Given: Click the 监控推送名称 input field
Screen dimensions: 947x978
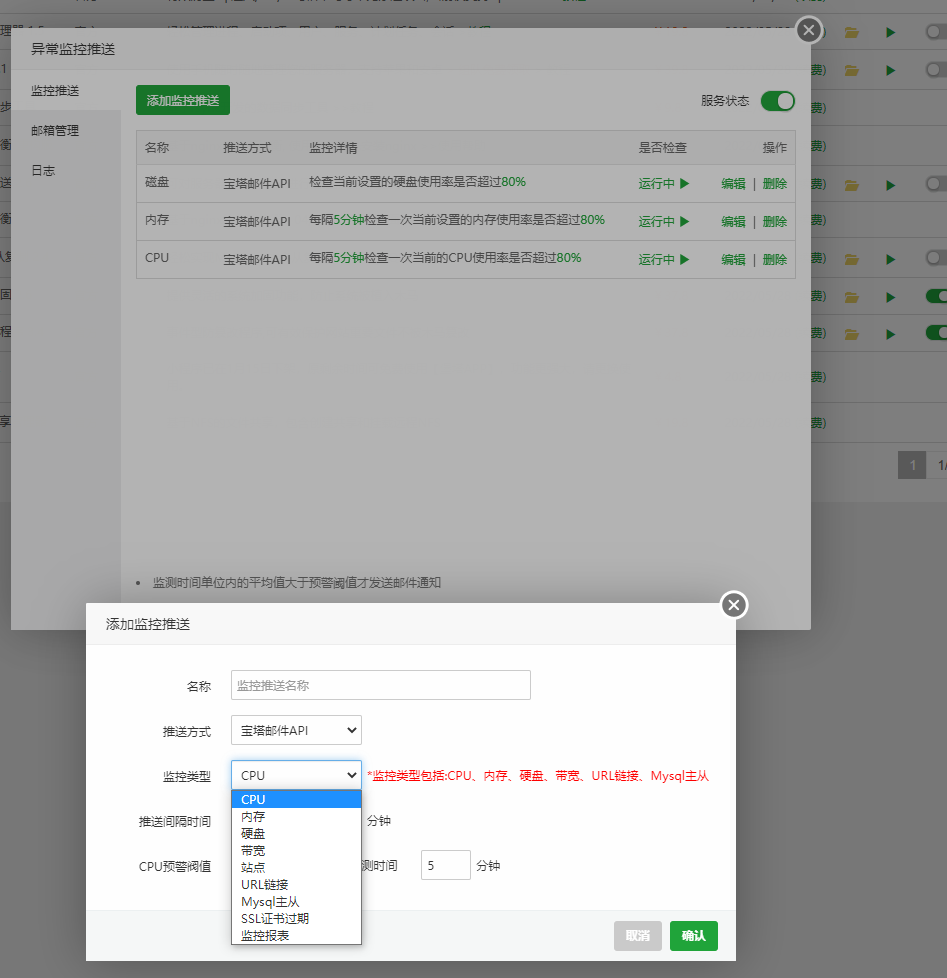Looking at the screenshot, I should (x=381, y=685).
